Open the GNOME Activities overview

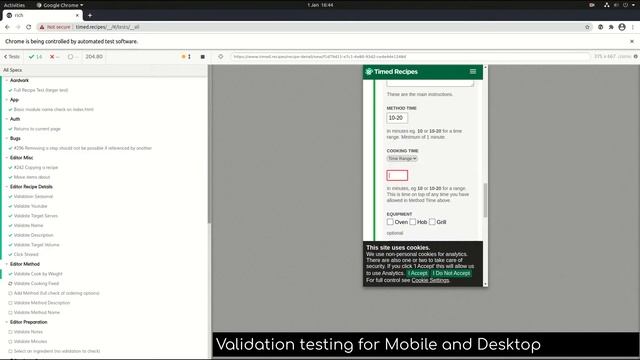click(14, 5)
